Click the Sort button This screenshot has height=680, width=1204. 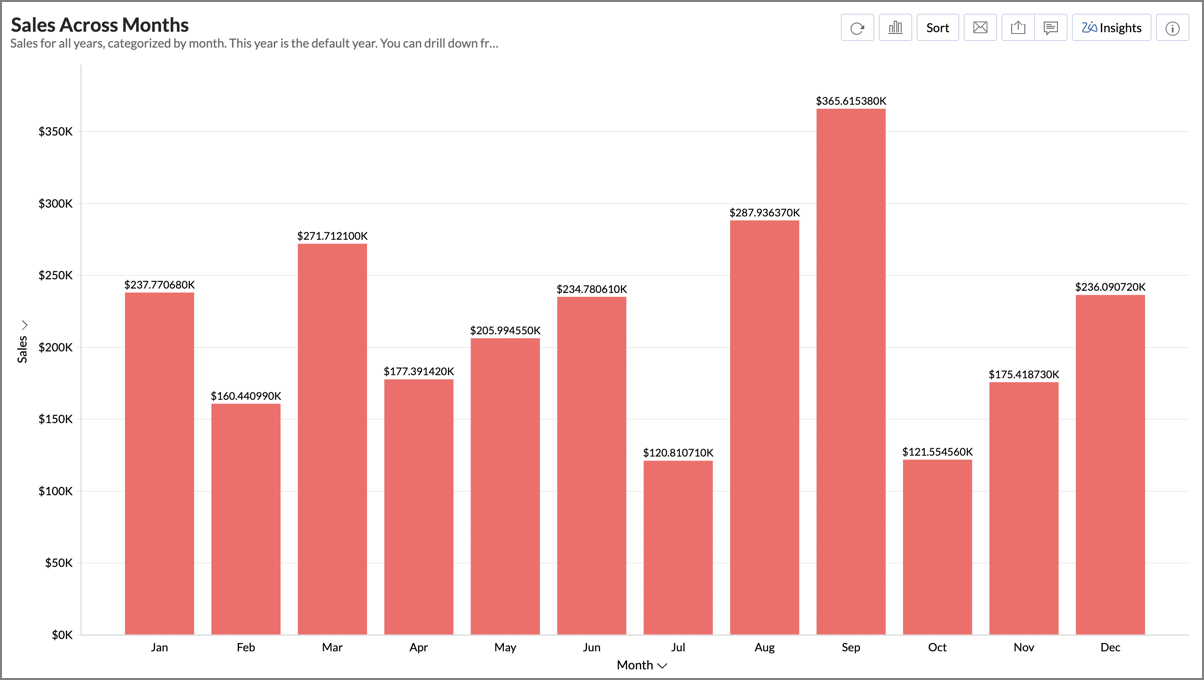pos(937,28)
